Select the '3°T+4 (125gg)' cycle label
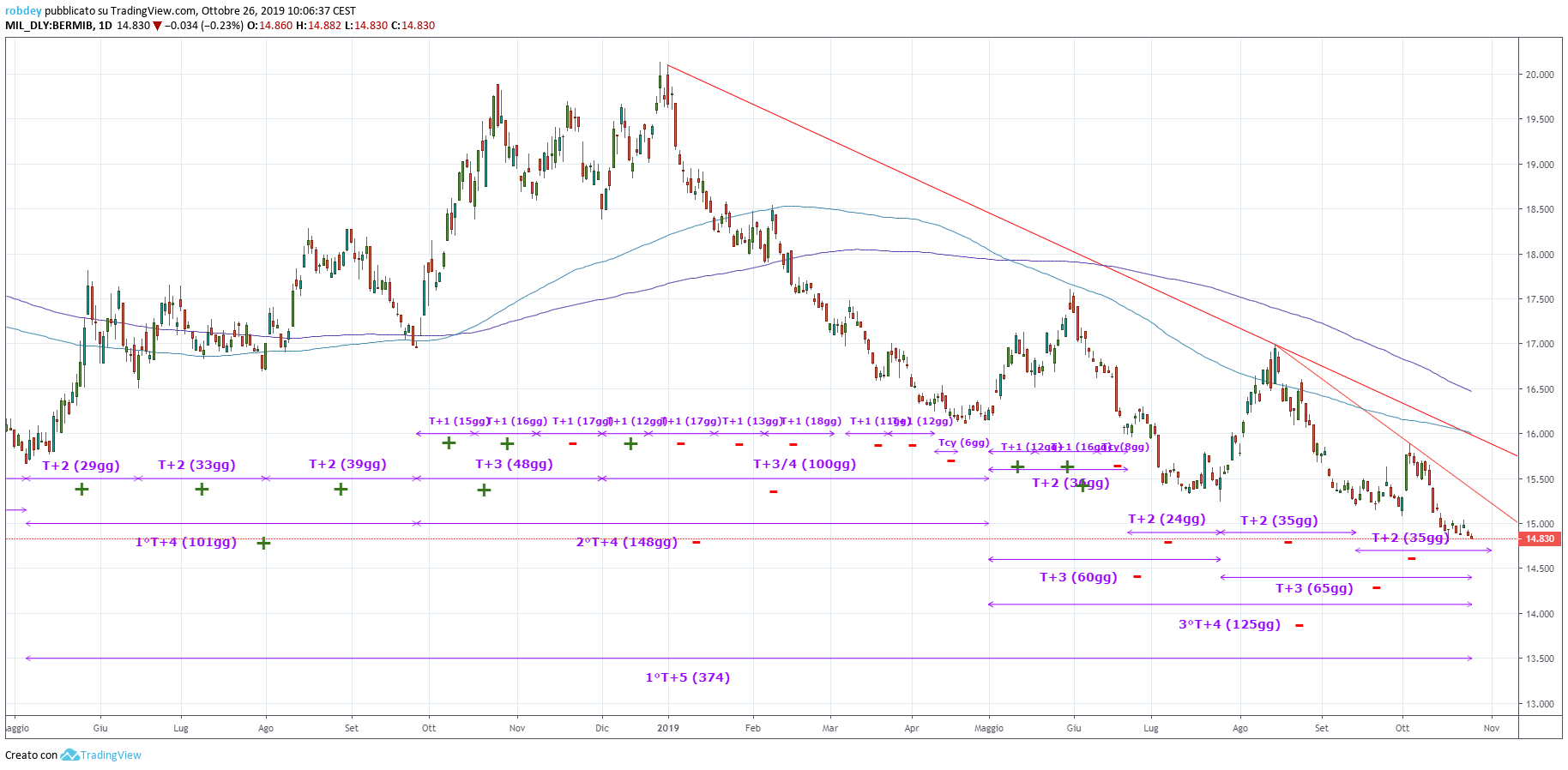Viewport: 1568px width, 770px height. tap(1229, 624)
